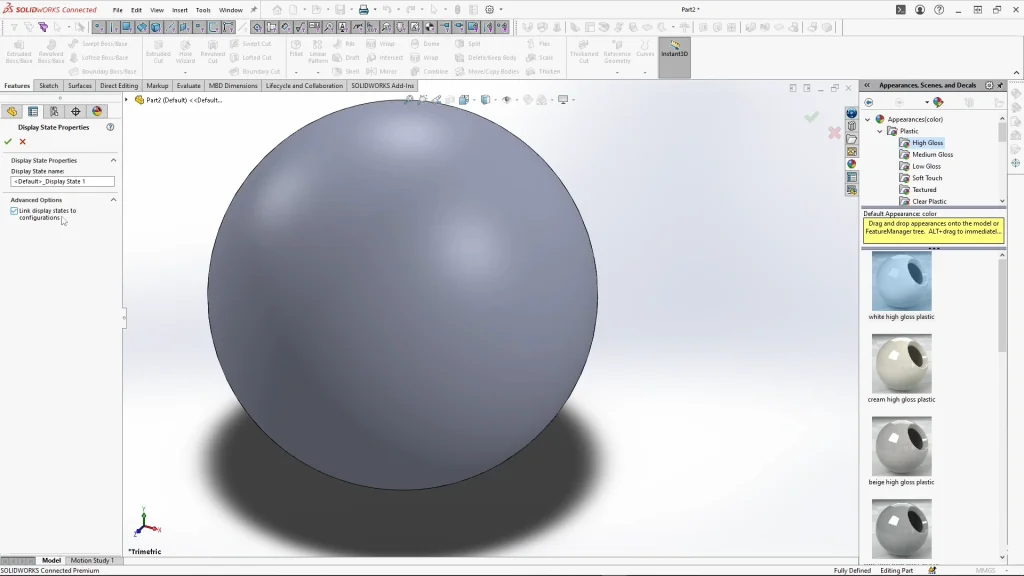Click the Display State name field
Screen dimensions: 1024x576
(x=62, y=182)
